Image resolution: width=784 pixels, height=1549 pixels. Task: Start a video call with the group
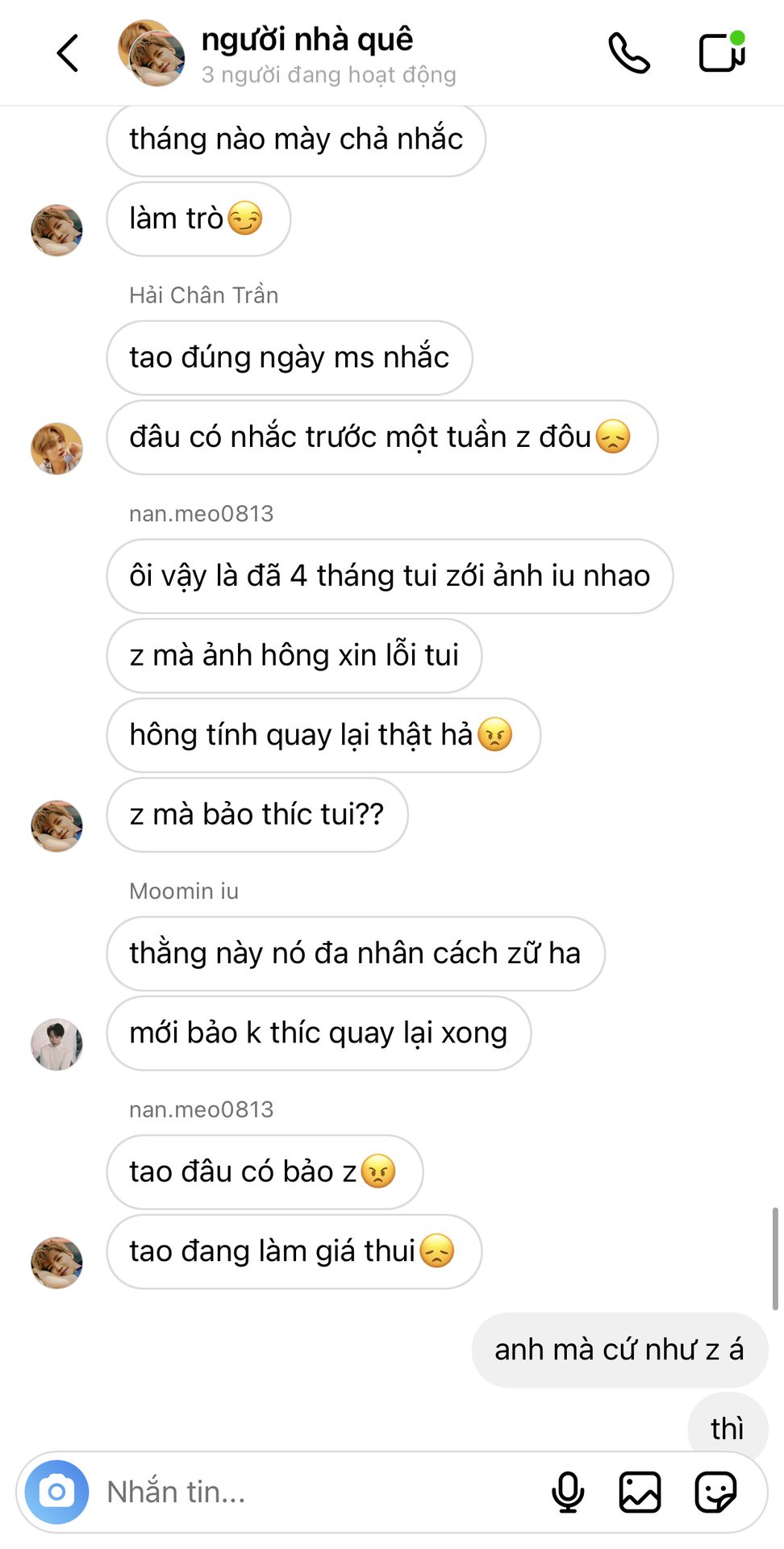tap(722, 52)
